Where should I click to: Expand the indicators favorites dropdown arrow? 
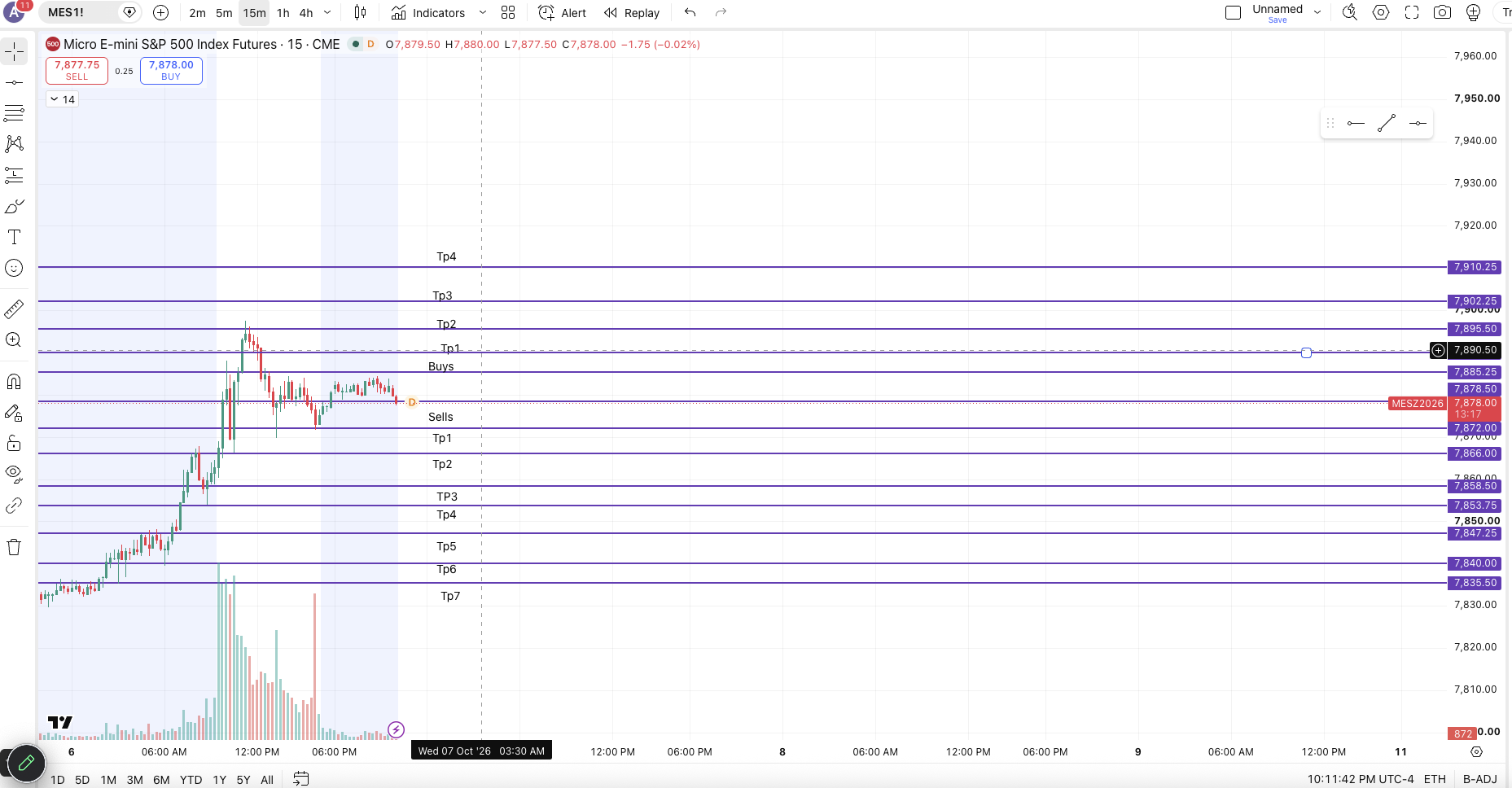482,13
